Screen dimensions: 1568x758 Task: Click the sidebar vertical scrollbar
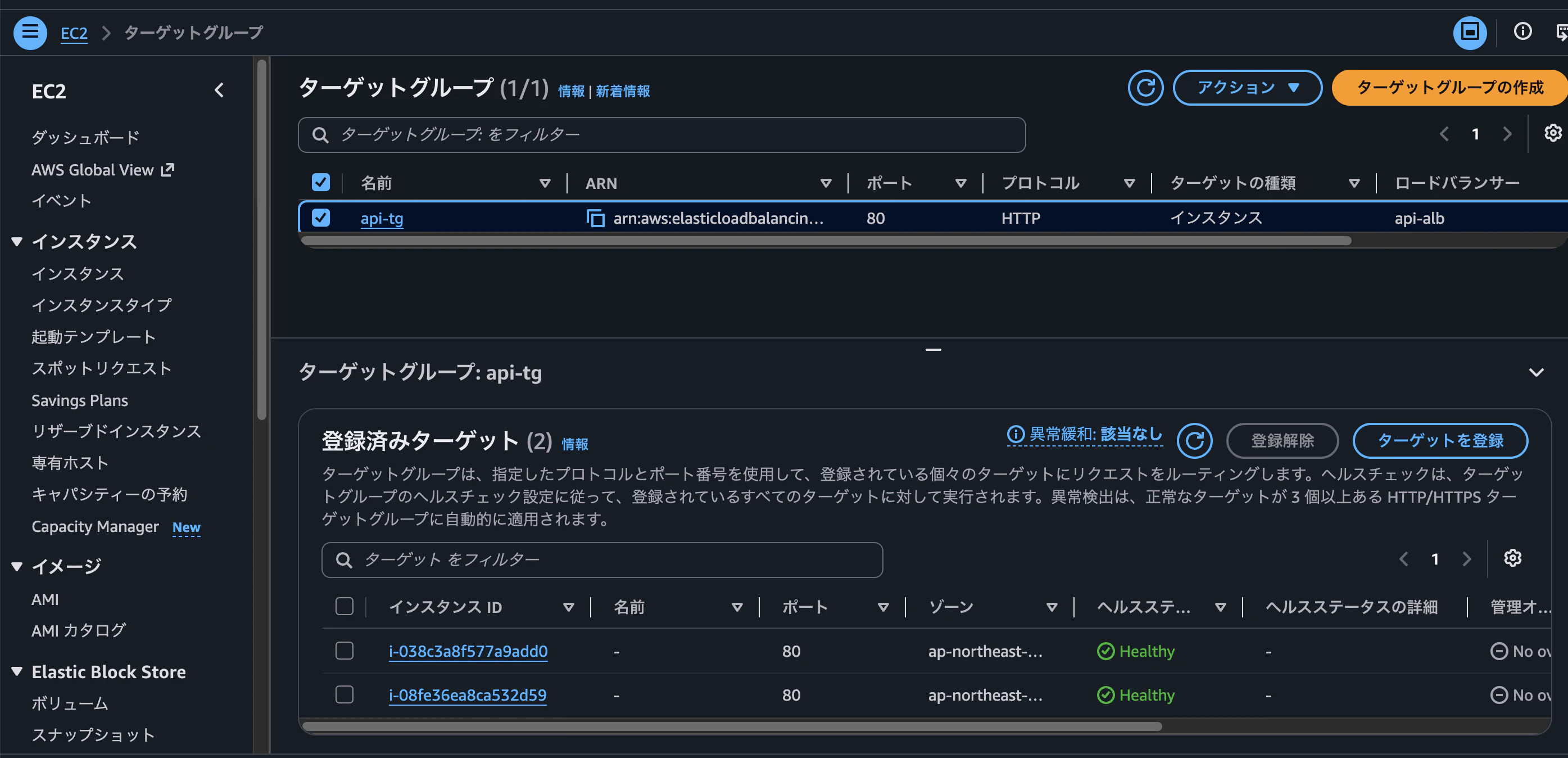(x=262, y=240)
